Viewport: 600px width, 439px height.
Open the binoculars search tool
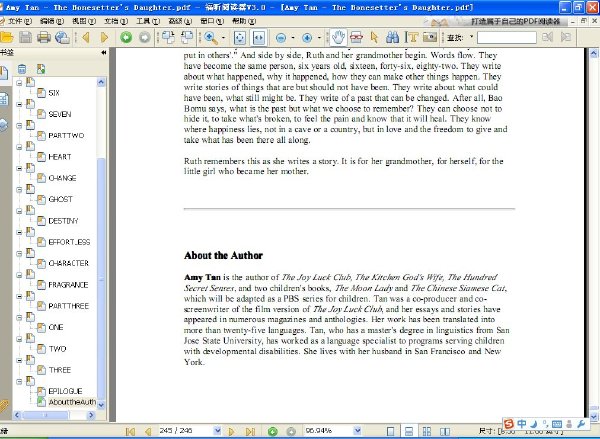(x=392, y=37)
